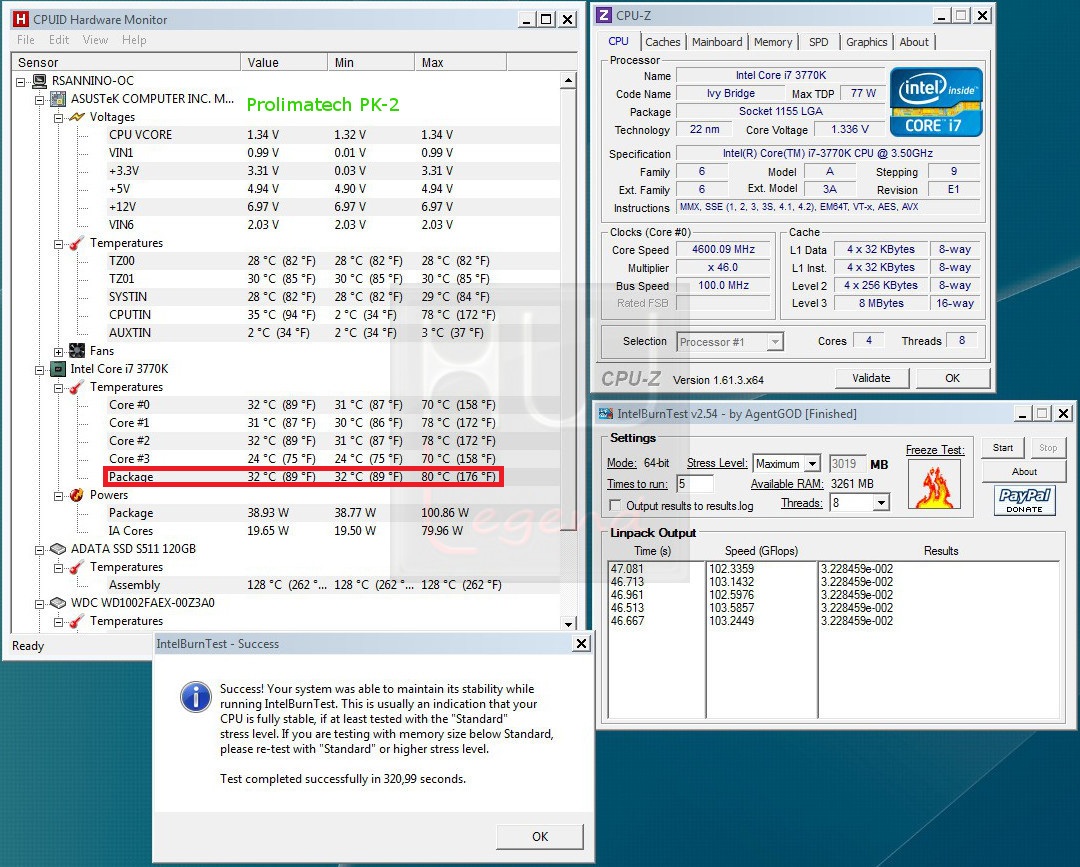Click the PayPal Donate button

tap(1024, 500)
